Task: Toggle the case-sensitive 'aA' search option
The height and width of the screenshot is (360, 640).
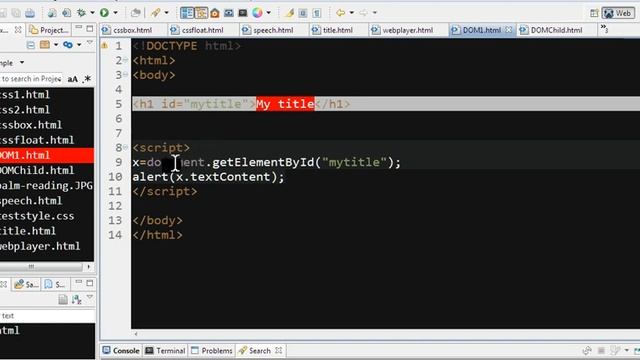Action: tap(72, 79)
